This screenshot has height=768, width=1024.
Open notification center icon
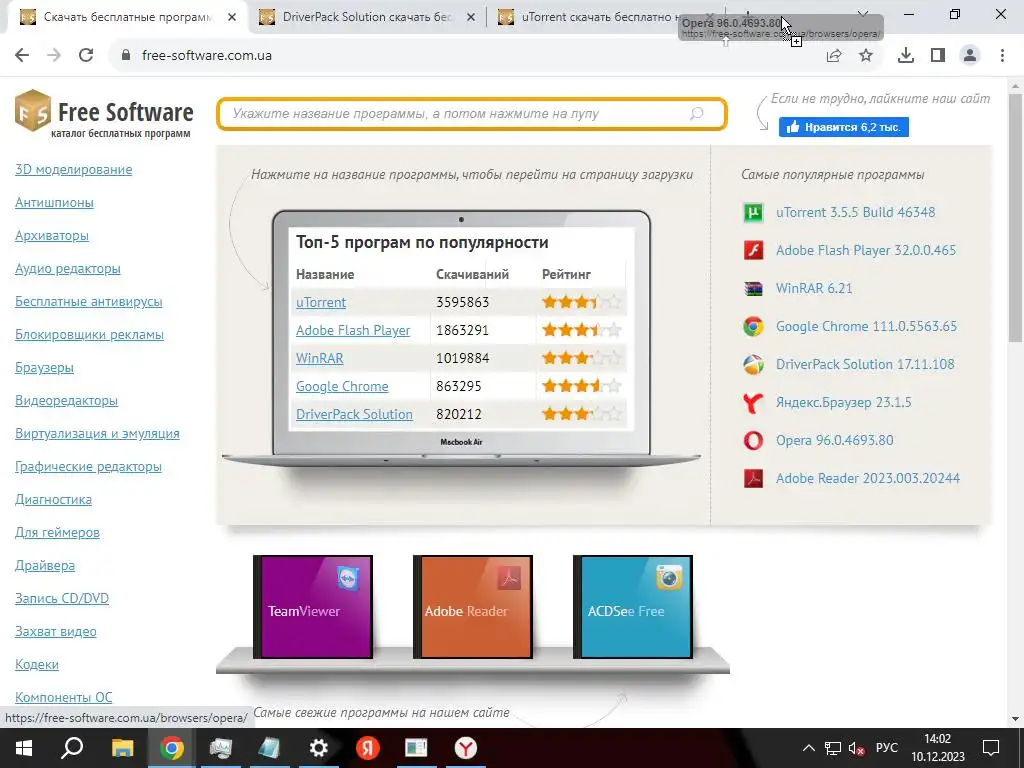(x=991, y=748)
